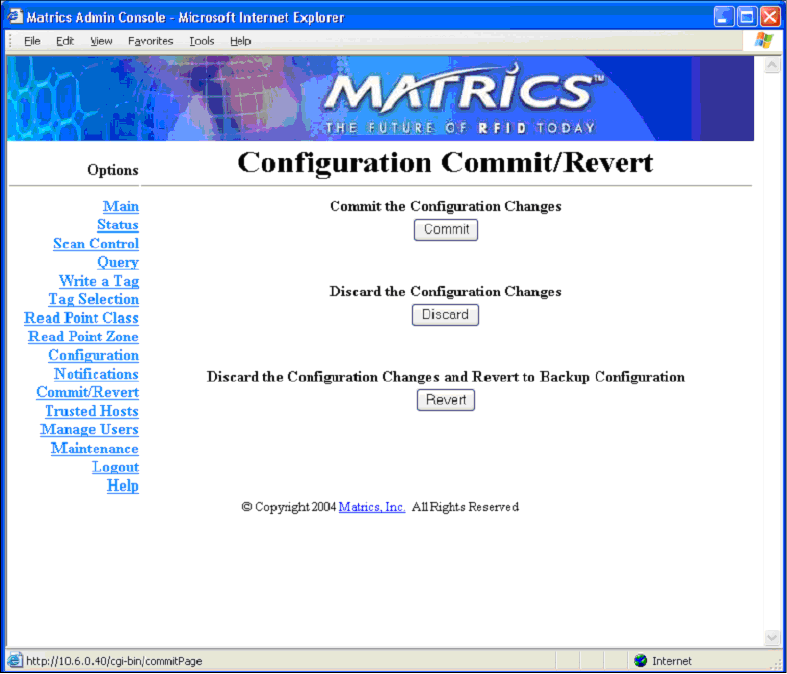This screenshot has width=787, height=674.
Task: Click the scrollbar down arrow
Action: coord(771,637)
